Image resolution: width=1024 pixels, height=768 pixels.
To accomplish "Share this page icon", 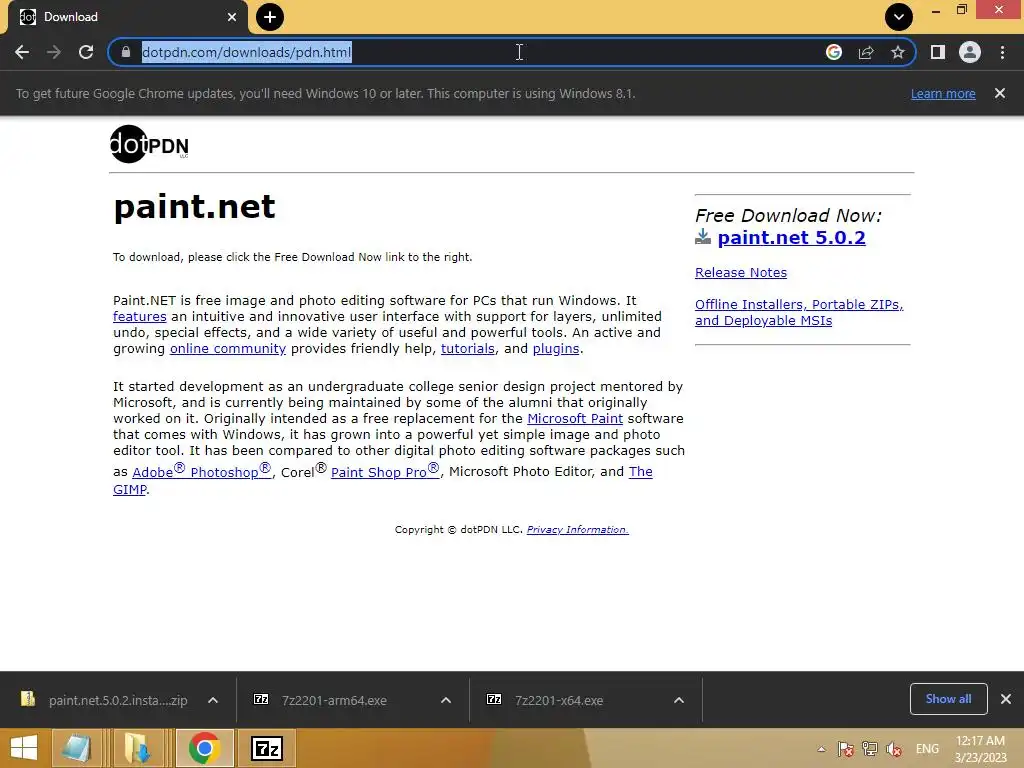I will pos(866,52).
